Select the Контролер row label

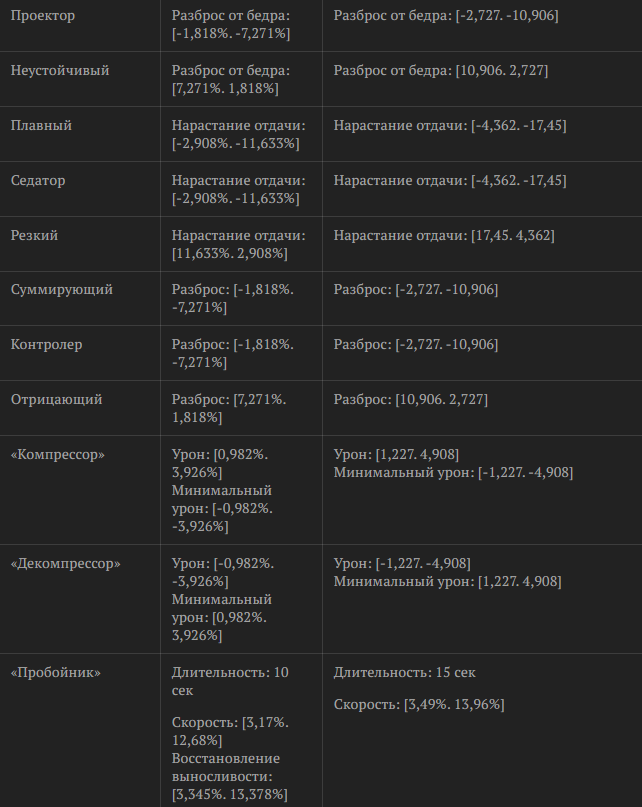[x=46, y=344]
